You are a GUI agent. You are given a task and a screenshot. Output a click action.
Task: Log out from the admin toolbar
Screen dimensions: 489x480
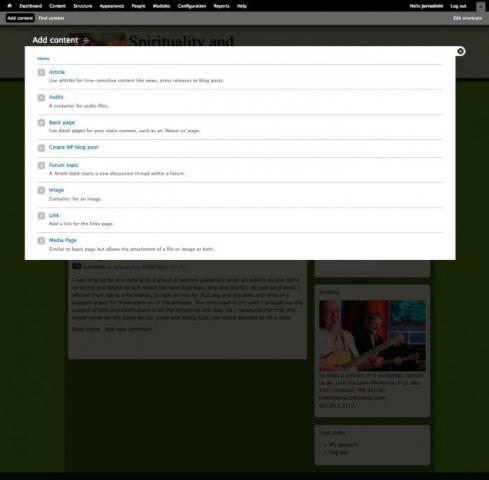click(458, 6)
